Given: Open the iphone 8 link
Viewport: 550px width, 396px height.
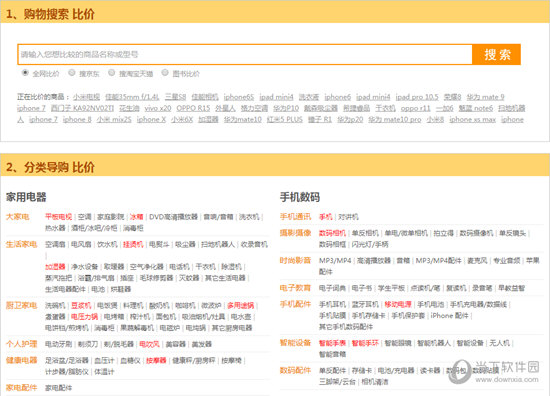Looking at the screenshot, I should point(77,119).
